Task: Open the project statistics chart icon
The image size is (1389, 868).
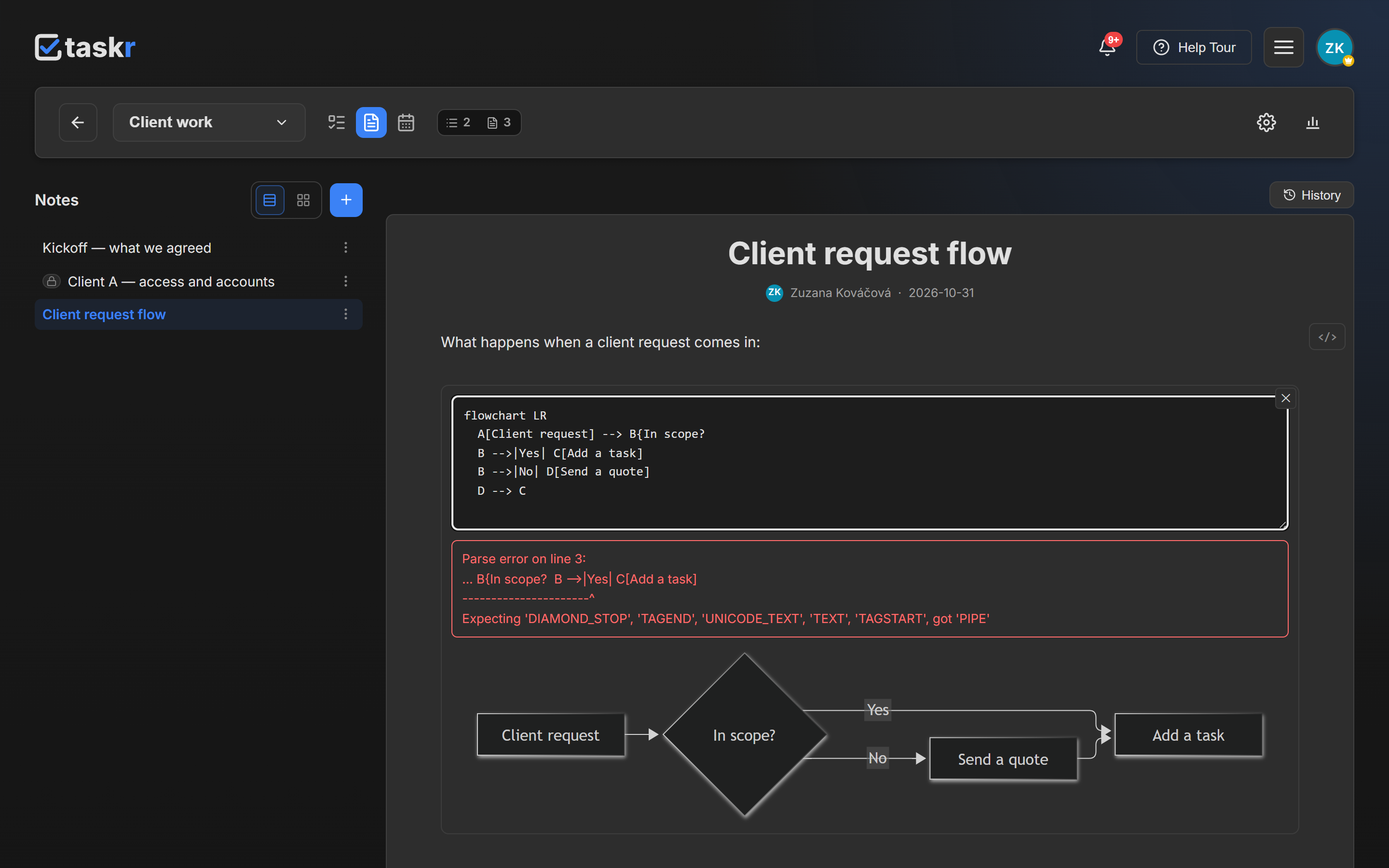Action: point(1313,122)
